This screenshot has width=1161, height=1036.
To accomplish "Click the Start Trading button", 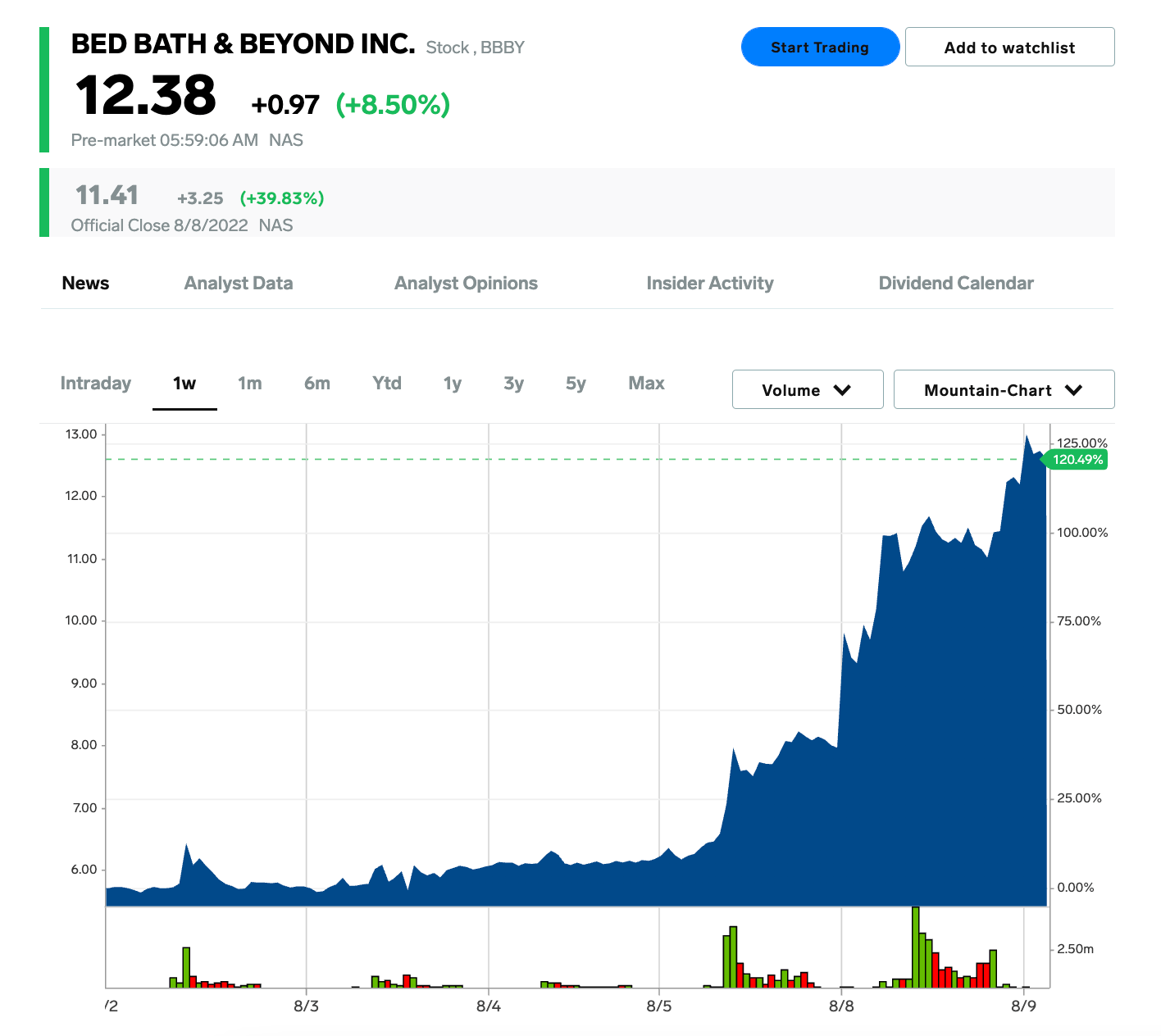I will pyautogui.click(x=820, y=47).
